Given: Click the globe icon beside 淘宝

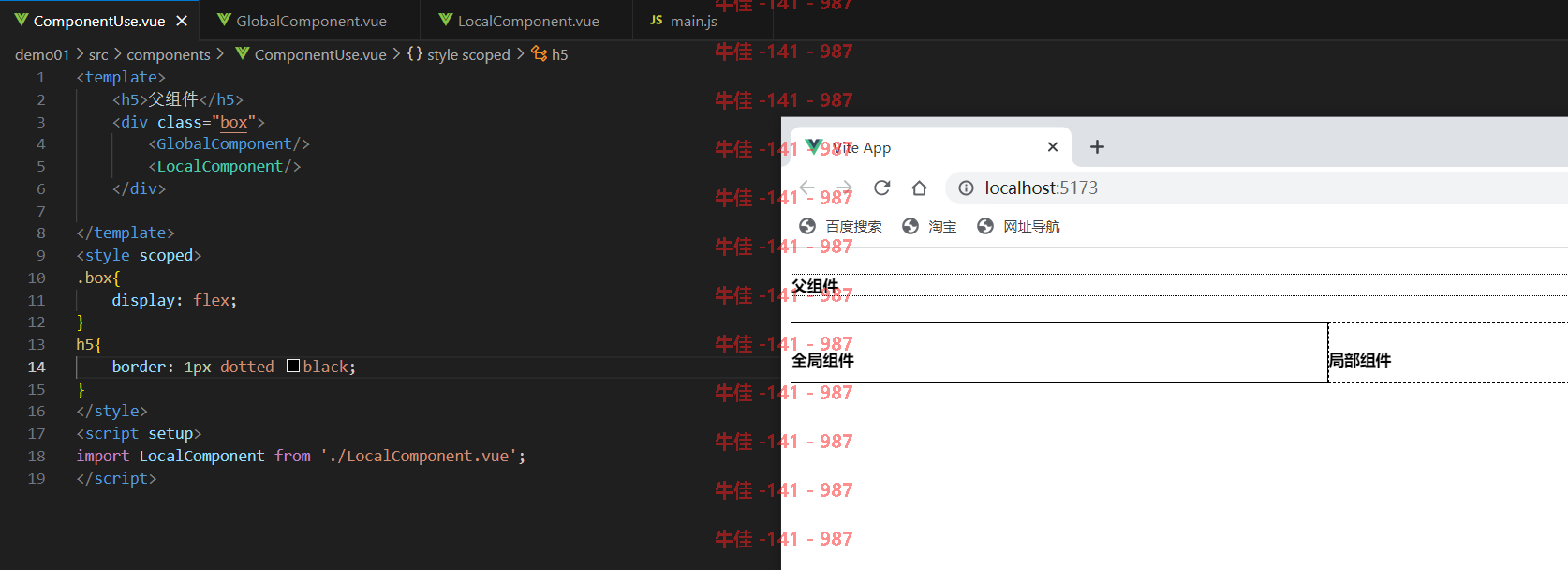Looking at the screenshot, I should (910, 226).
